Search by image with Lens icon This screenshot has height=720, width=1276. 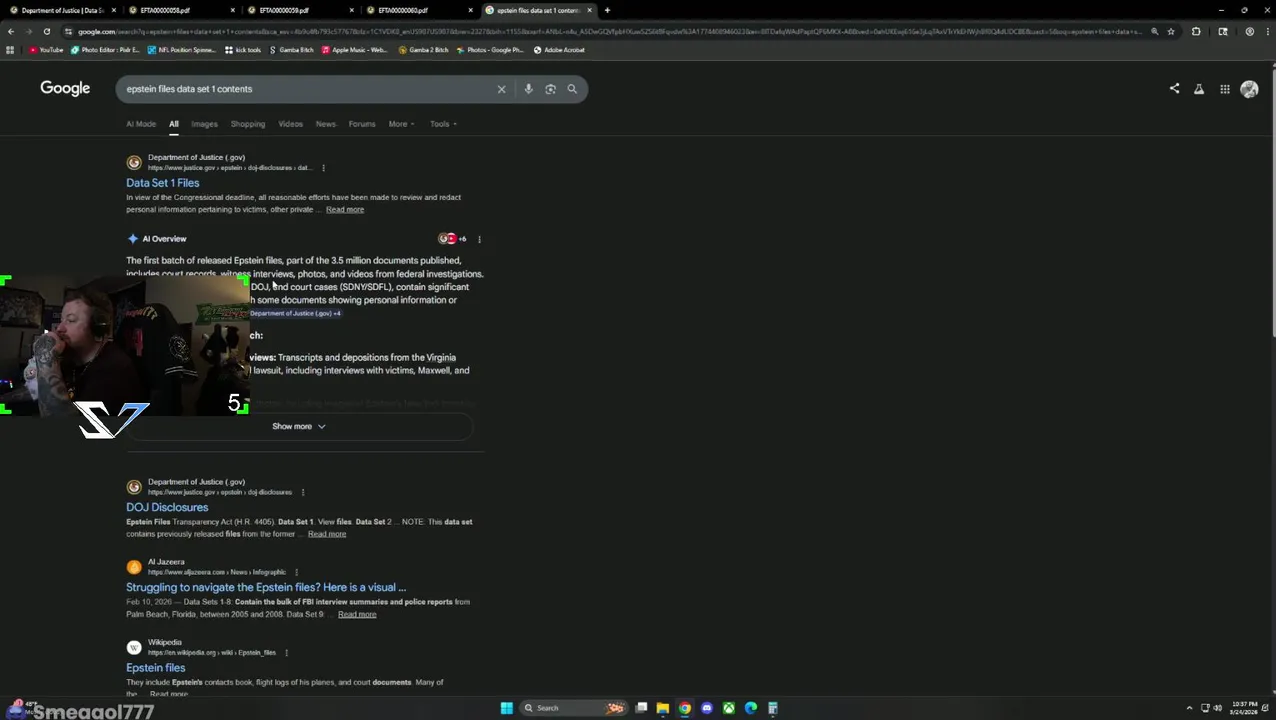pos(550,89)
